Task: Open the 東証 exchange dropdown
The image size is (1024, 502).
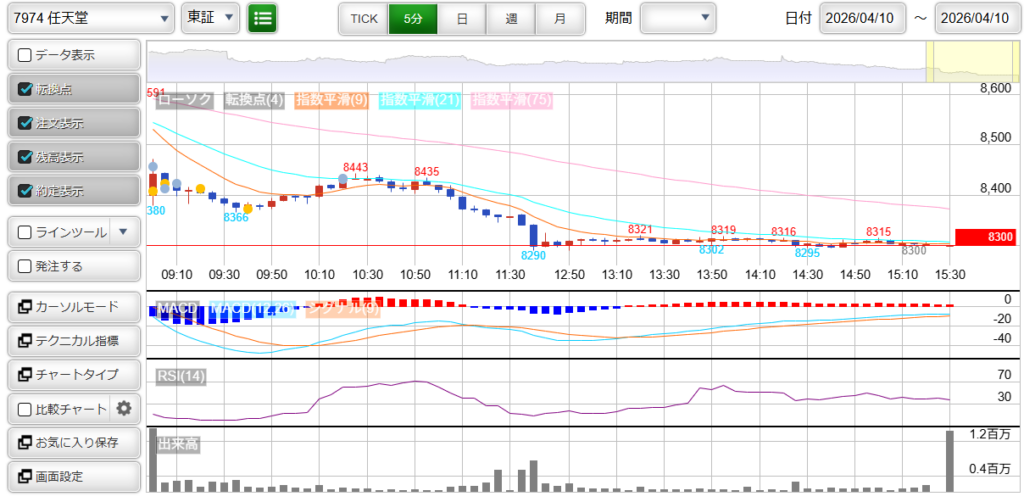Action: click(x=211, y=18)
